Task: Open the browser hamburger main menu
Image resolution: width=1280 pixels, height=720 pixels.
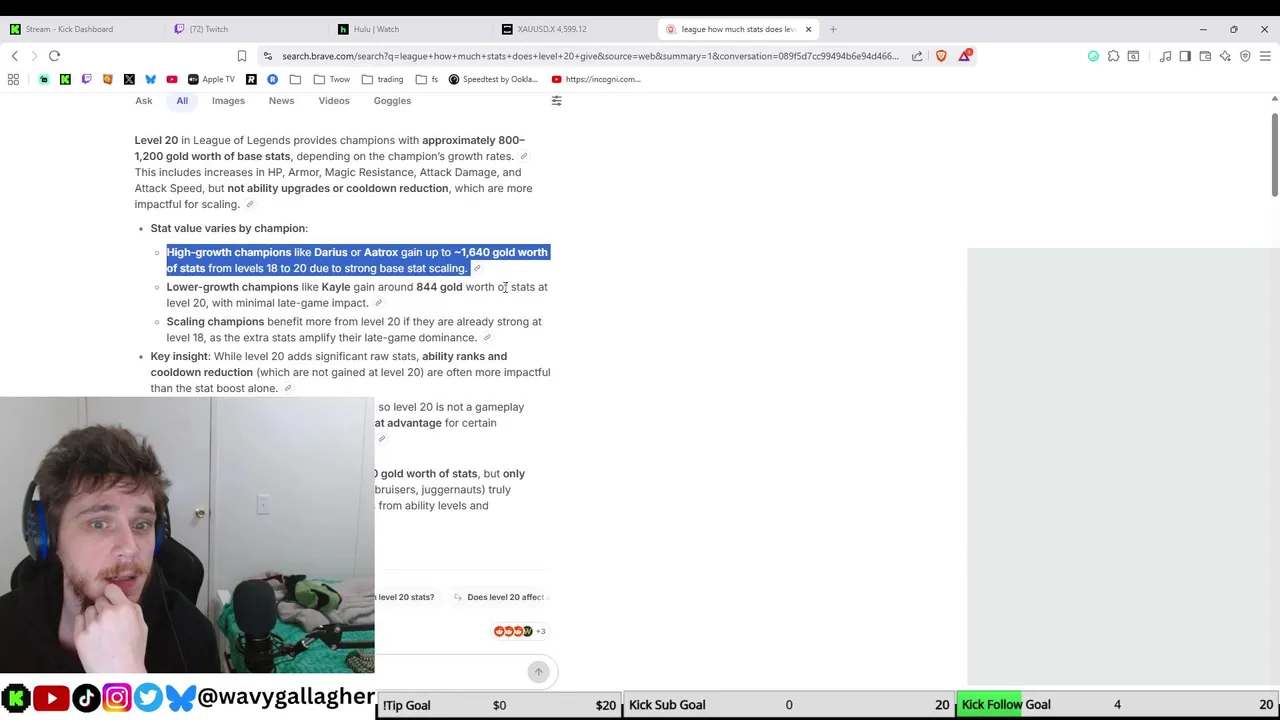Action: coord(1265,56)
